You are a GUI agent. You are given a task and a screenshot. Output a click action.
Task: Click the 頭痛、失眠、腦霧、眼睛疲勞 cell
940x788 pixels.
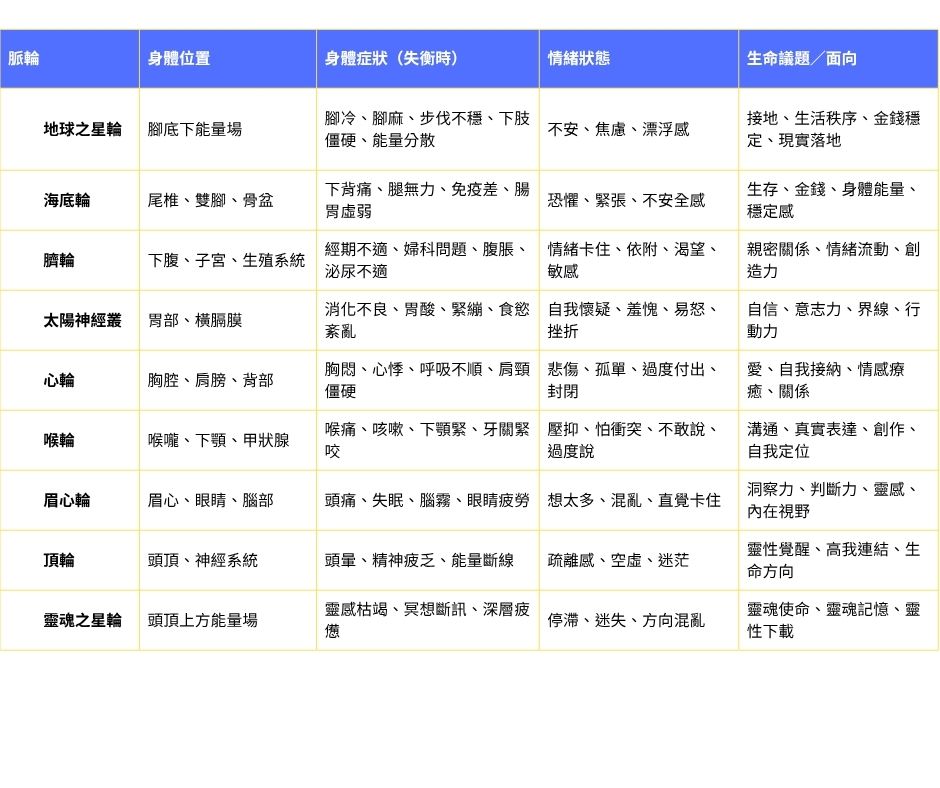point(427,500)
